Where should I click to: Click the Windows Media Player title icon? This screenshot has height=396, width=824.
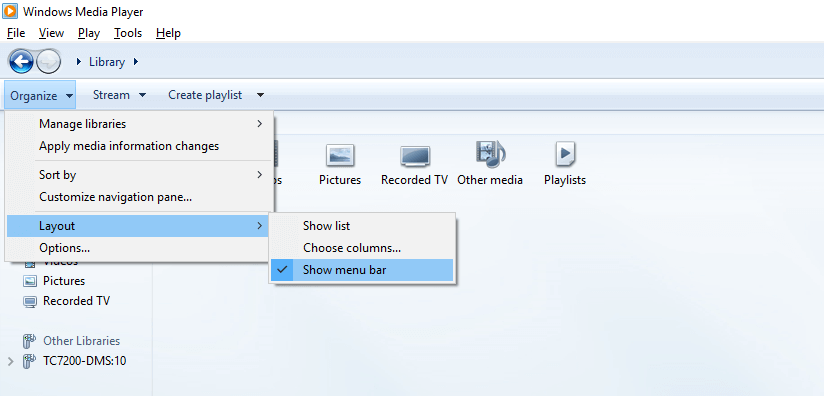(x=9, y=11)
